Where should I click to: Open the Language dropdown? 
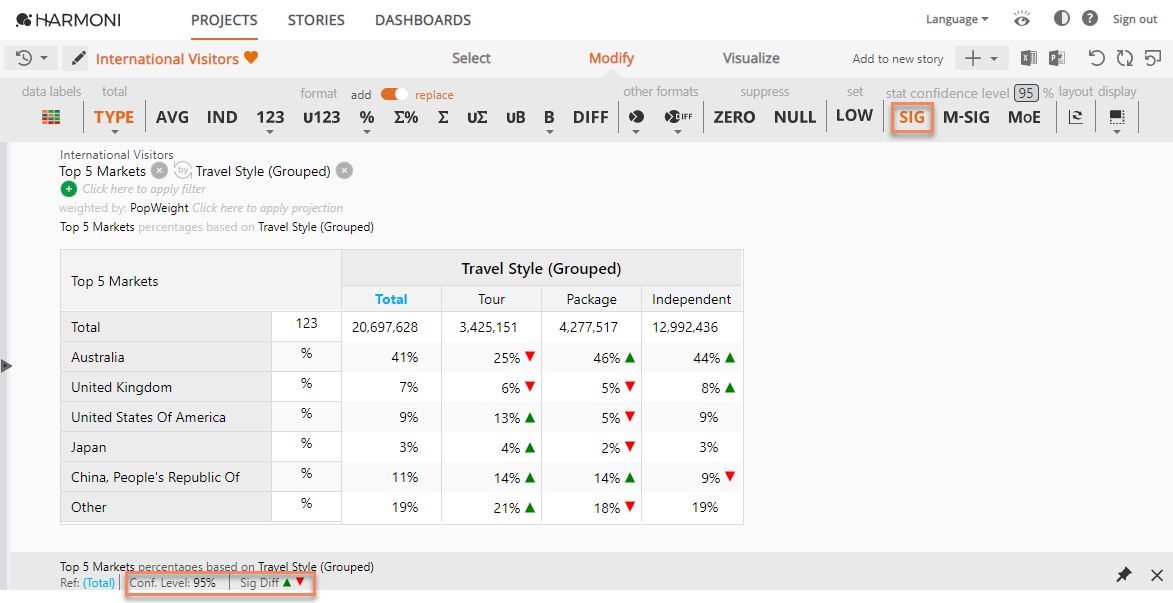tap(956, 19)
